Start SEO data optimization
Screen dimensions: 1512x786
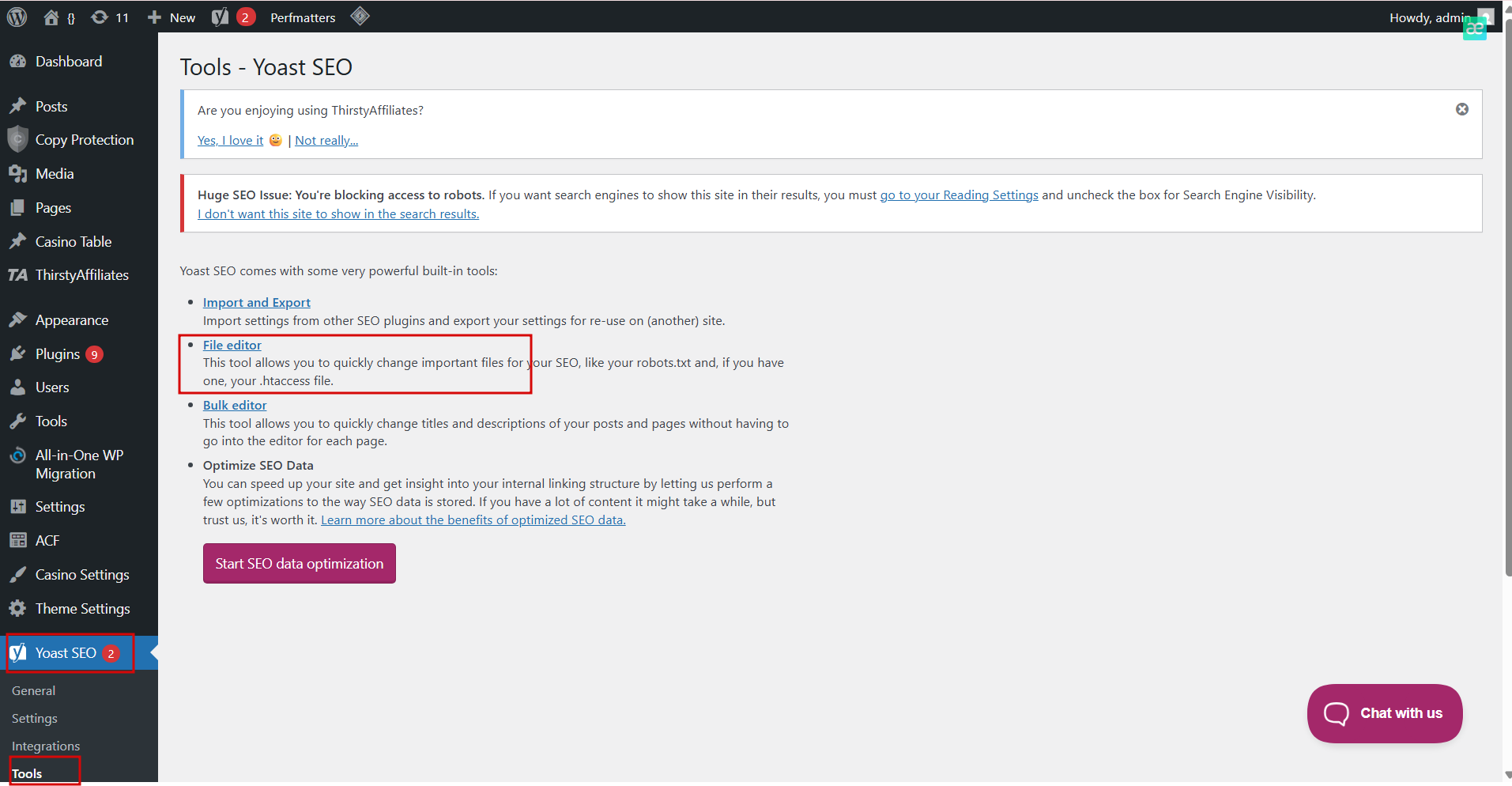click(300, 563)
